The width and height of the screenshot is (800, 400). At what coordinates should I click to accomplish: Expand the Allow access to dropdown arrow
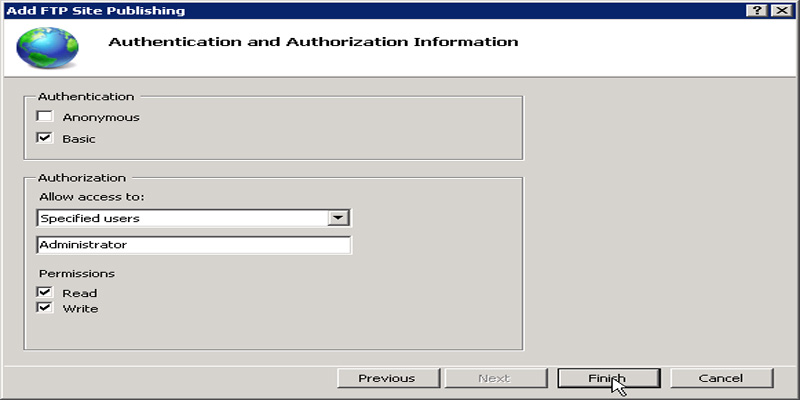click(339, 217)
